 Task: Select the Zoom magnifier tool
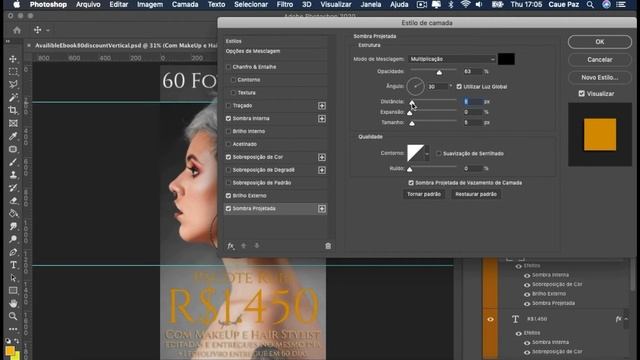[x=13, y=316]
